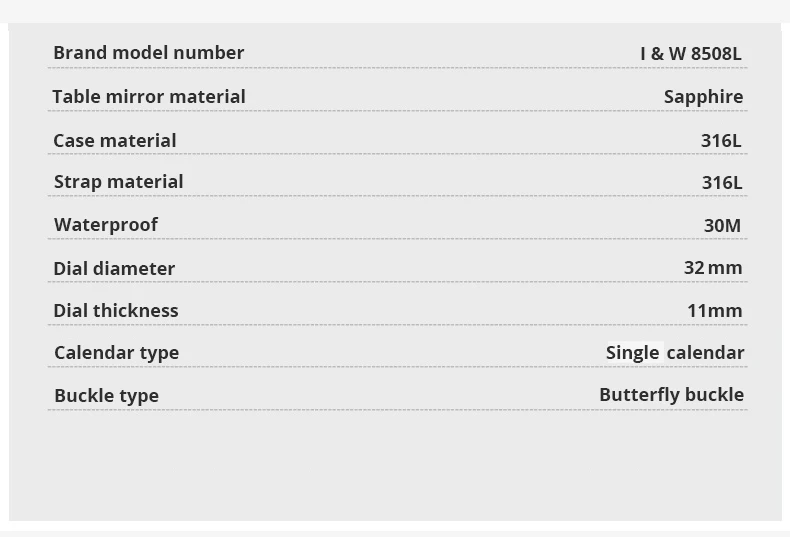Image resolution: width=790 pixels, height=537 pixels.
Task: Click the "Brand model number" label
Action: pyautogui.click(x=148, y=53)
